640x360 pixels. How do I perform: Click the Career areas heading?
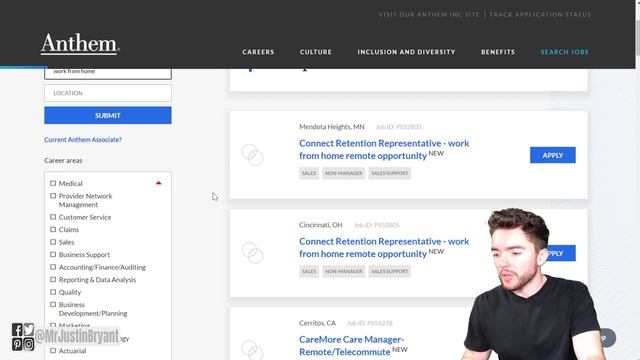pyautogui.click(x=63, y=160)
